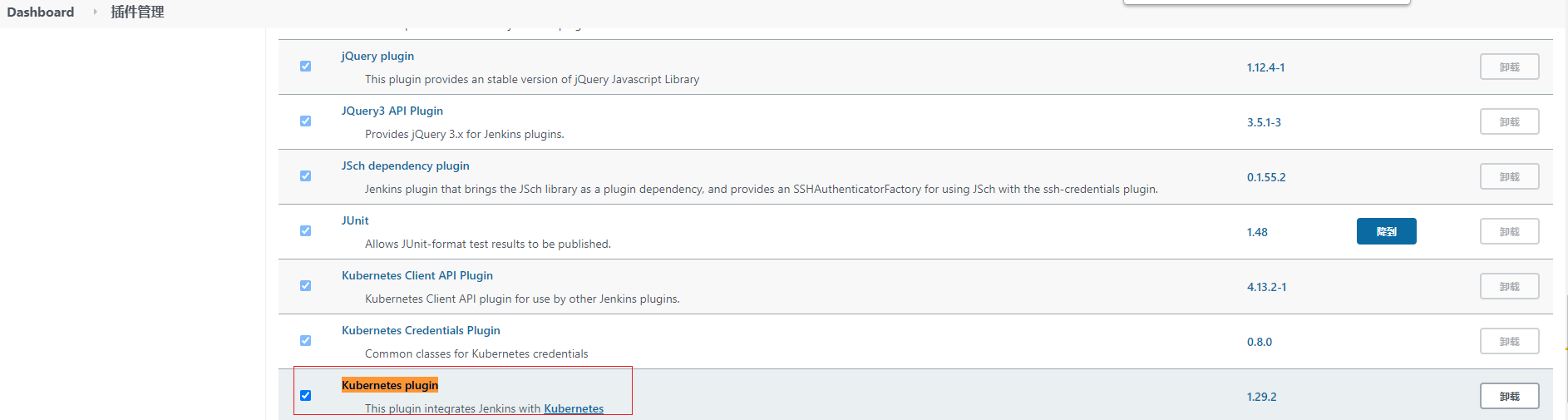Uncheck the Kubernetes plugin checkbox
Viewport: 1568px width, 420px height.
(305, 396)
